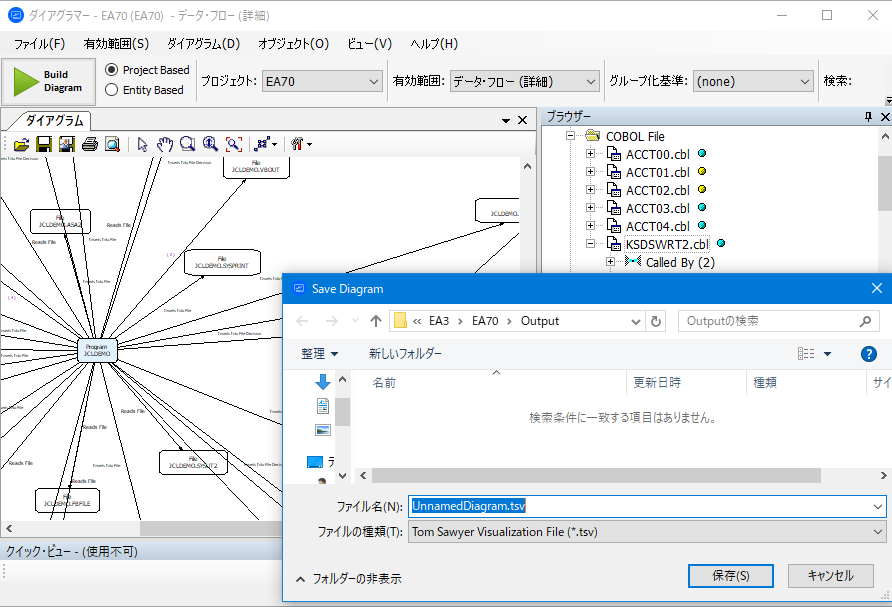The width and height of the screenshot is (892, 607).
Task: Click the COBOL File folder icon
Action: (x=593, y=135)
